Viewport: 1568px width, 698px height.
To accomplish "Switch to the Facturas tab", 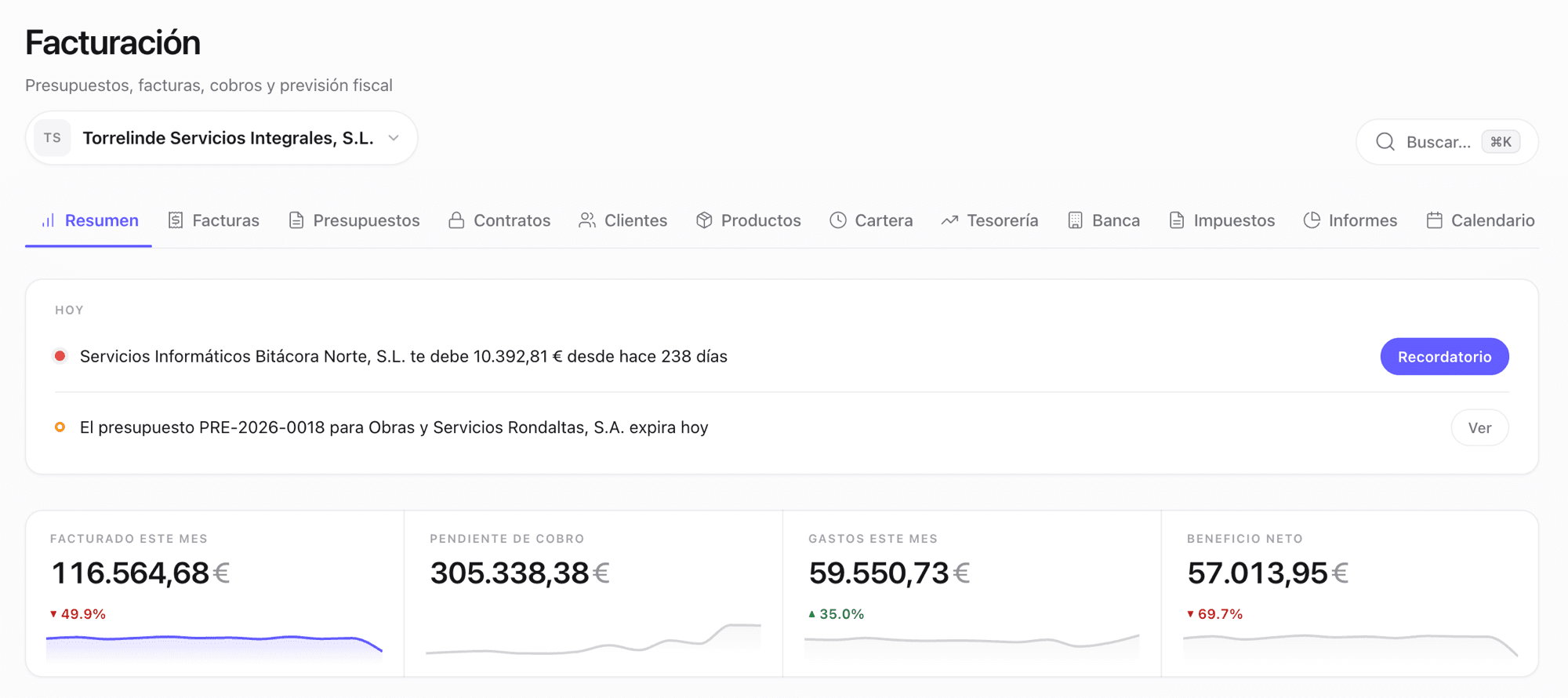I will (213, 220).
